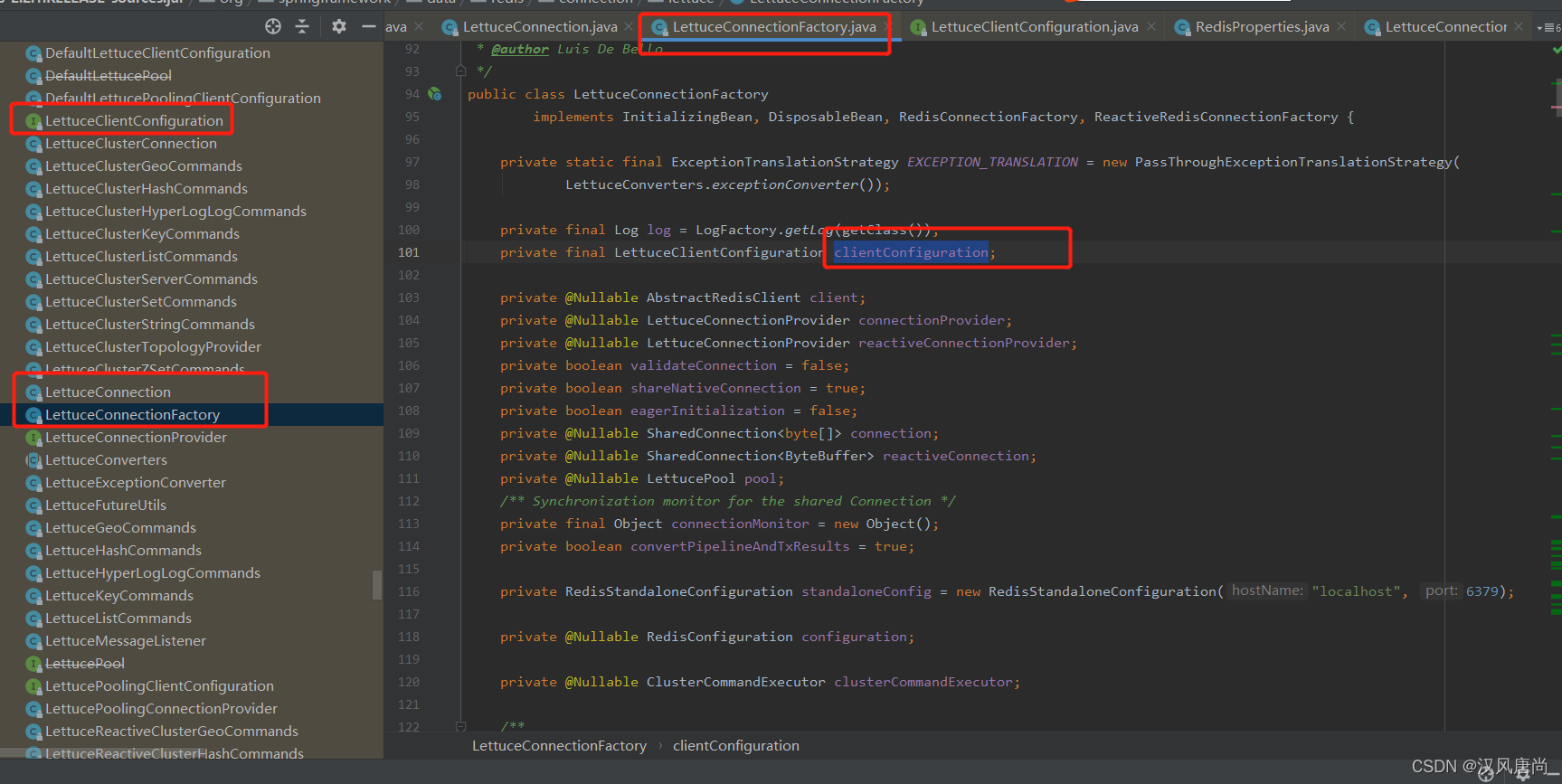Close the RedisProperties.java tab
The width and height of the screenshot is (1562, 784).
tap(1341, 27)
